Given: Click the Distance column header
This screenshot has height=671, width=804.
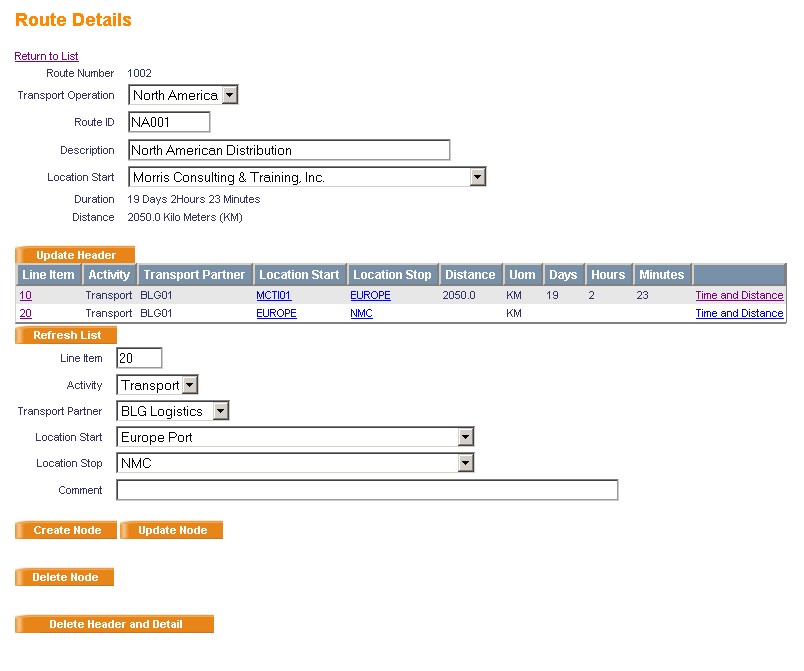Looking at the screenshot, I should pyautogui.click(x=470, y=275).
